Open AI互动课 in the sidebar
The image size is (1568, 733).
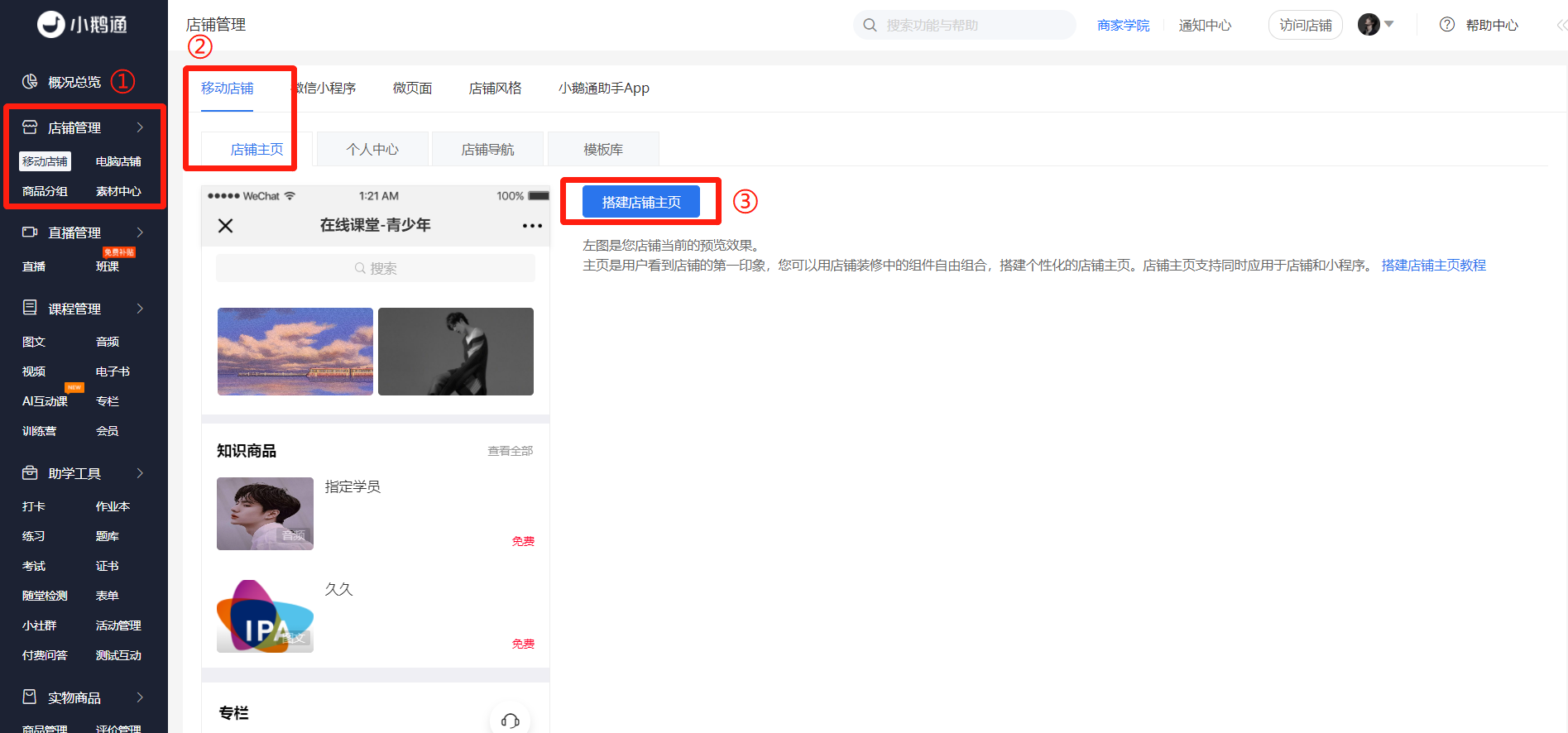[45, 401]
